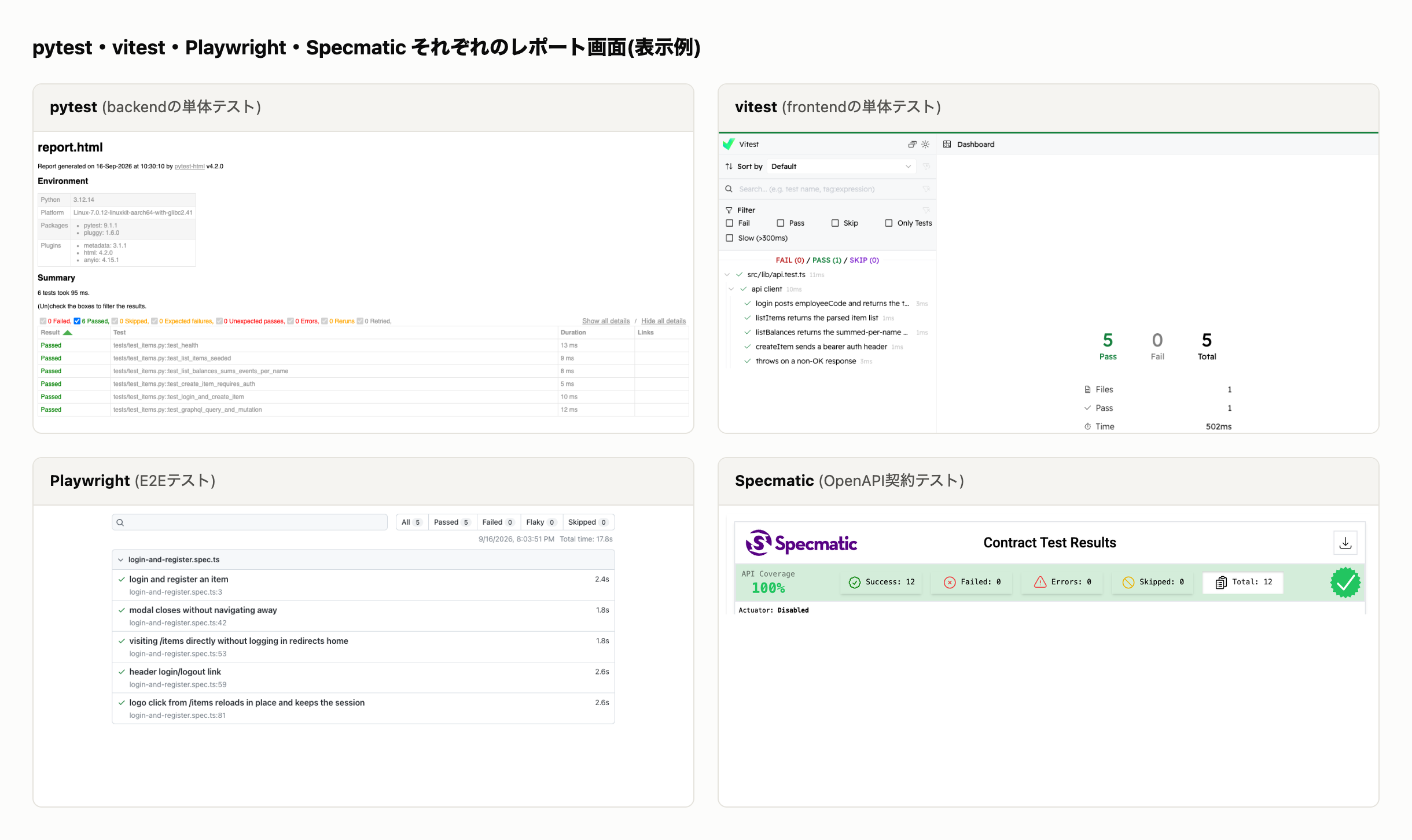Open 'modal closes without navigating away' test
Viewport: 1412px width, 840px height.
pyautogui.click(x=203, y=610)
